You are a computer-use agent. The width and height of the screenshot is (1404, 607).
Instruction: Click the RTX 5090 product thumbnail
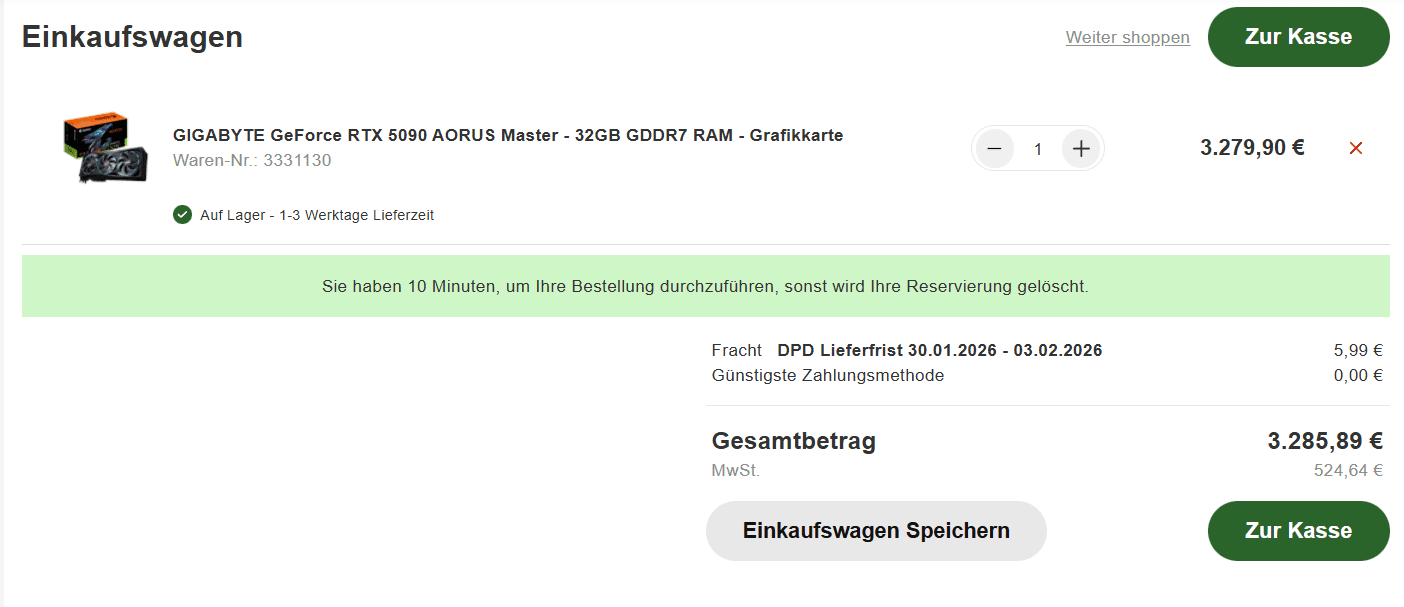click(106, 147)
